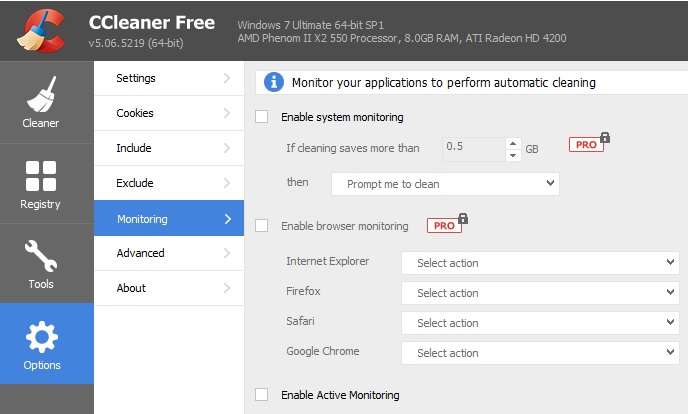The height and width of the screenshot is (414, 688).
Task: Open the Registry blocks icon
Action: (41, 175)
